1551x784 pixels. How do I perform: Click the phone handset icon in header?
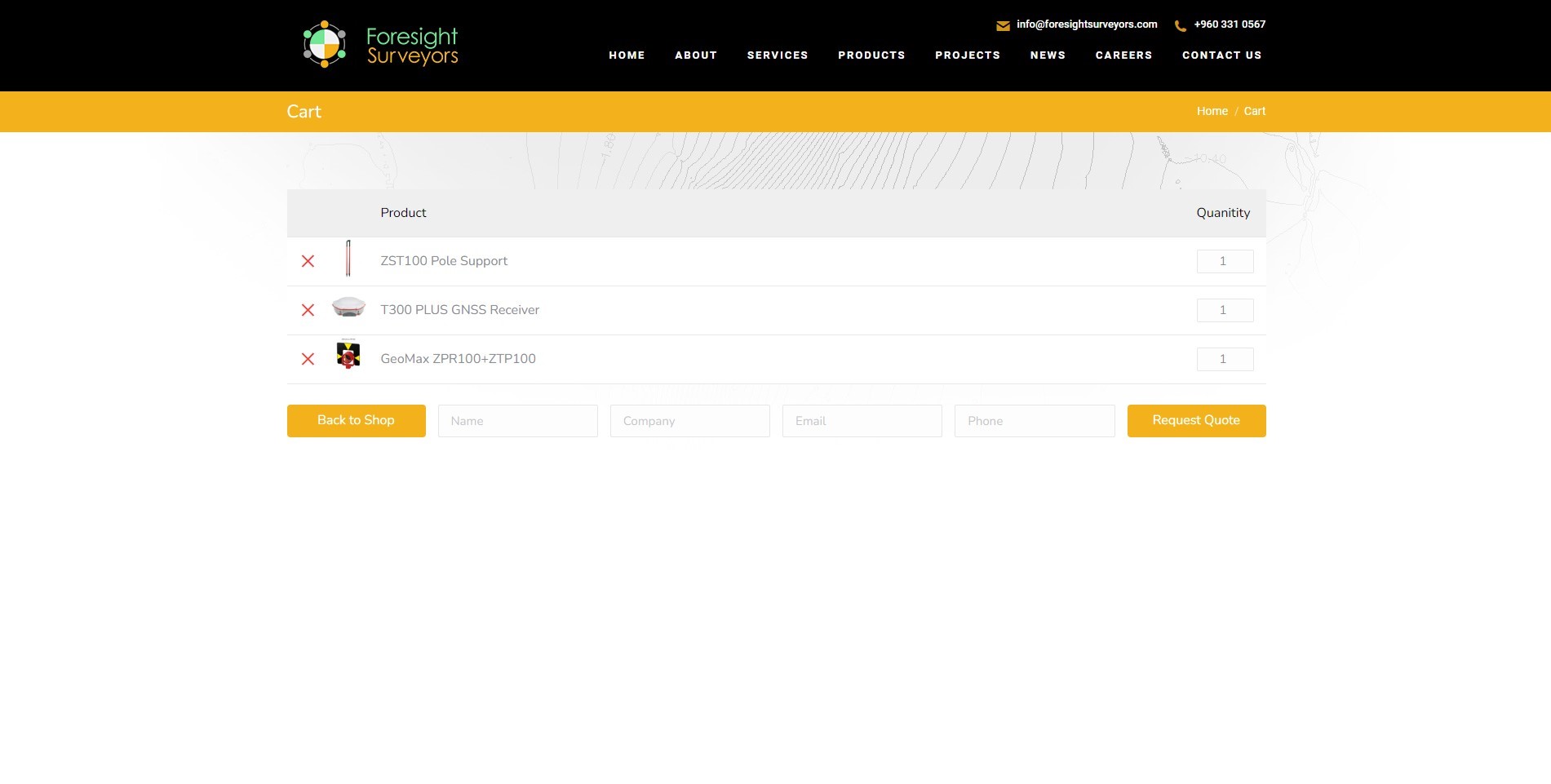pos(1180,26)
